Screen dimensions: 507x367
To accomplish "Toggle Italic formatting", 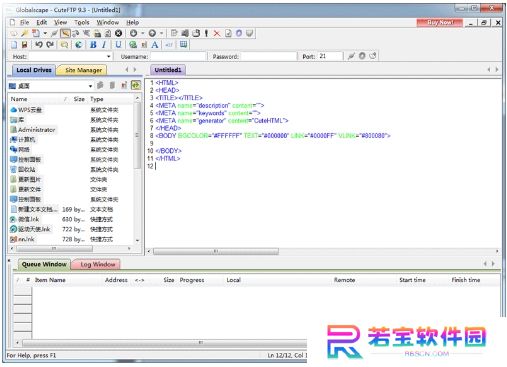I will tap(104, 45).
